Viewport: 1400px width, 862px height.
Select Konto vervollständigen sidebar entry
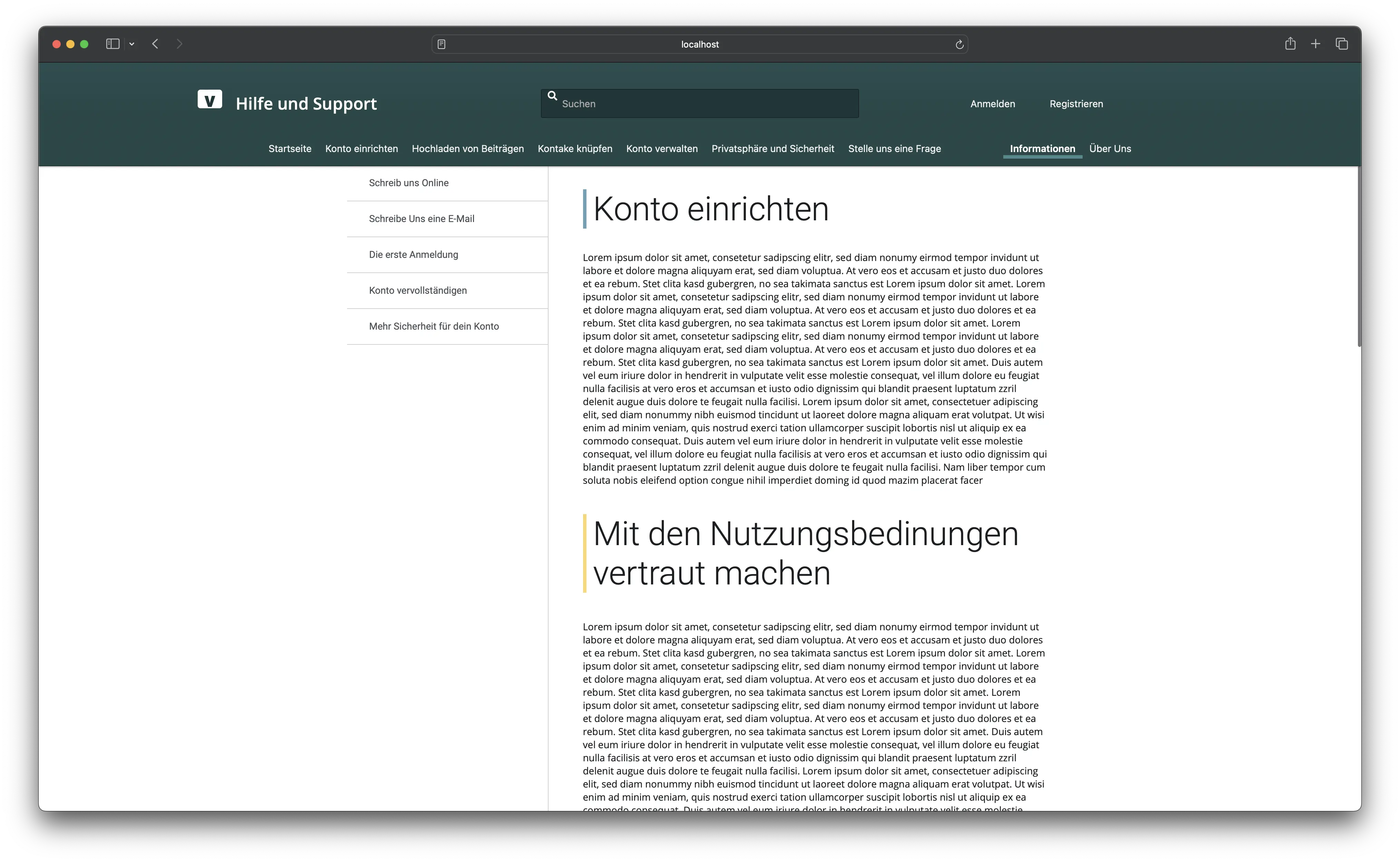(417, 291)
